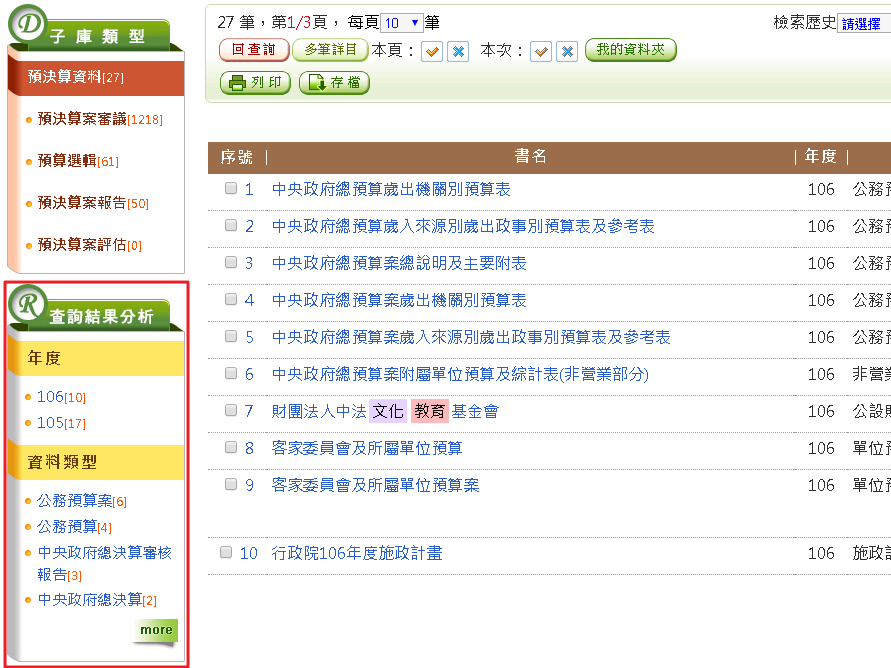Check the box for record 1
The height and width of the screenshot is (668, 891).
click(231, 189)
